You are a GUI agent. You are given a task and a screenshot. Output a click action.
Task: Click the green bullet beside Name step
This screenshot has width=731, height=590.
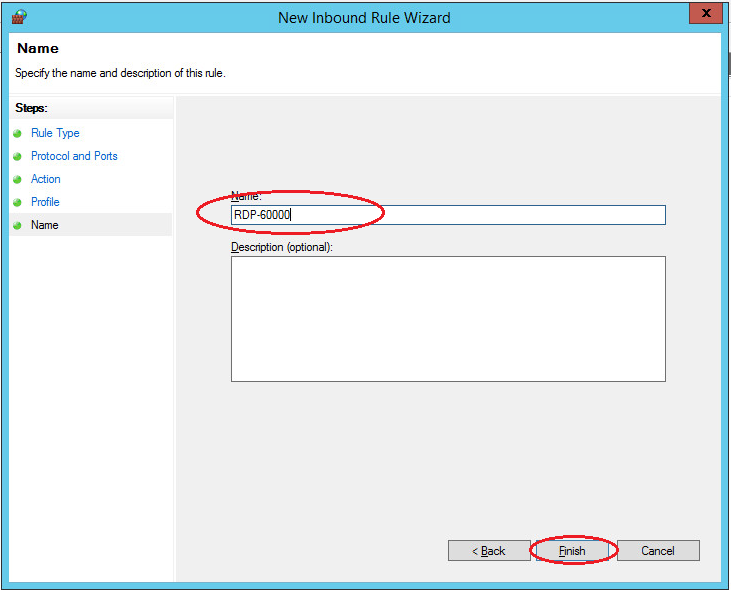(18, 226)
